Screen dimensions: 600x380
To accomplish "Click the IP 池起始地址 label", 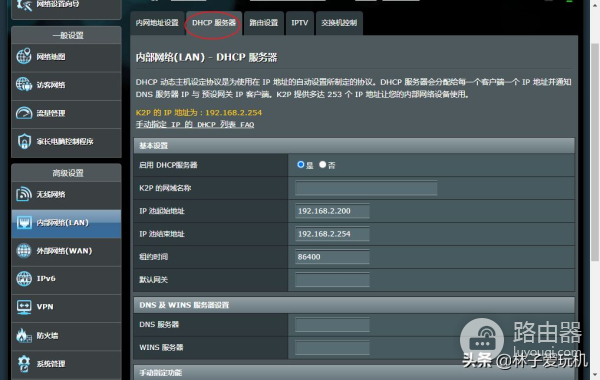I will click(162, 211).
